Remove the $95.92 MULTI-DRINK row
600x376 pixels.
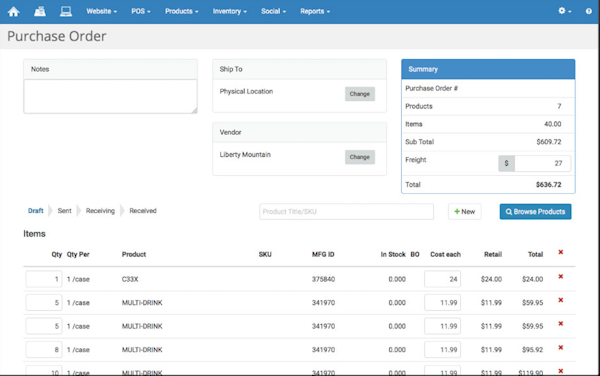tap(561, 347)
